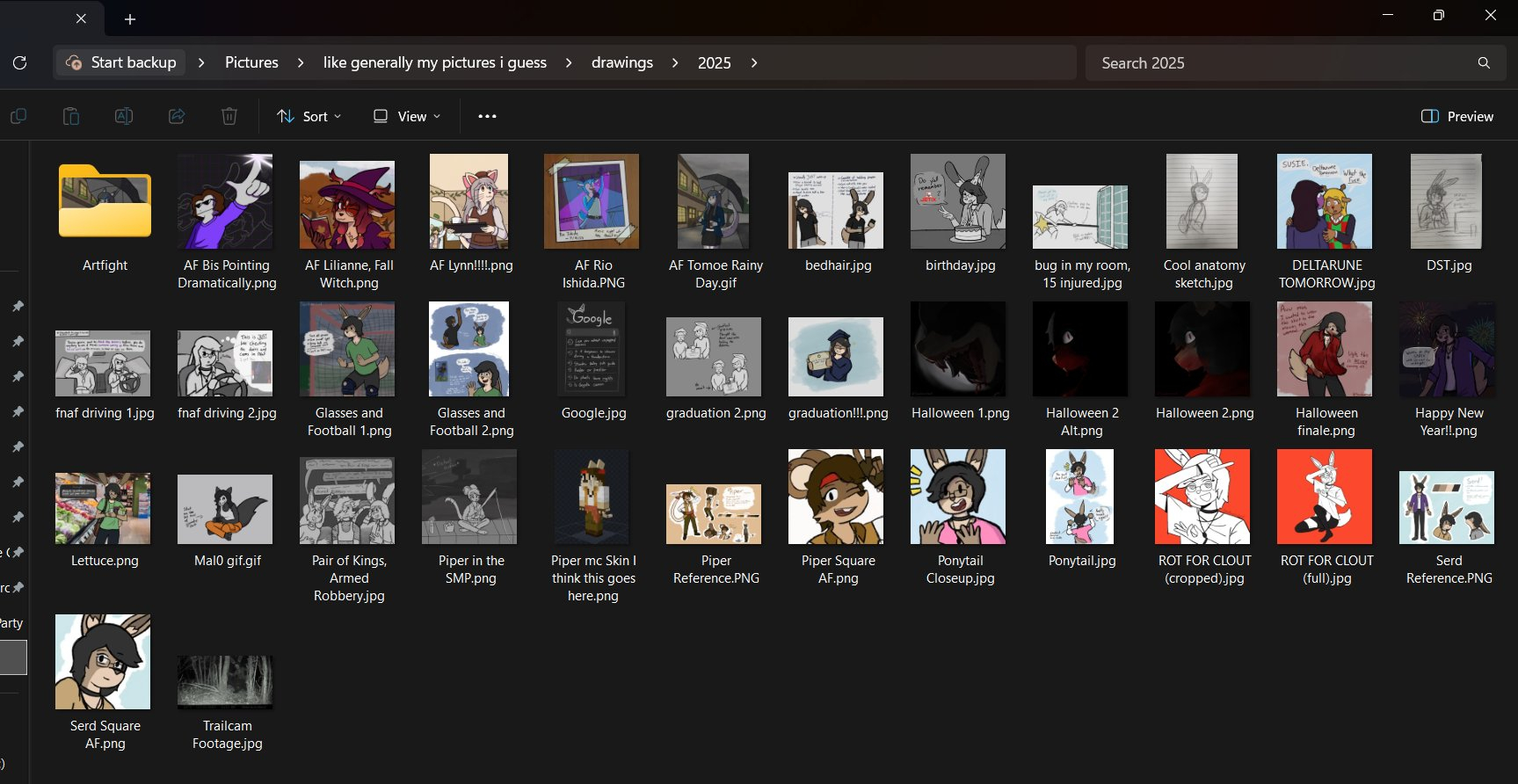Viewport: 1518px width, 784px height.
Task: Open a new tab with plus button
Action: tap(130, 19)
